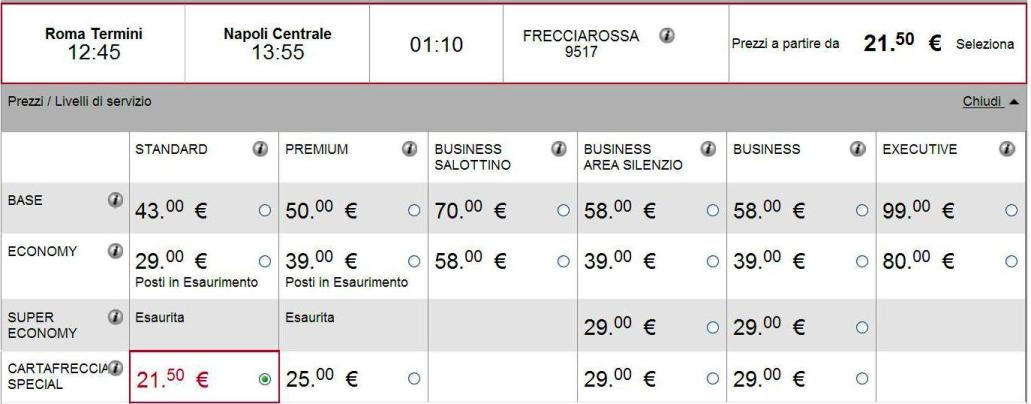Show info for BUSINESS SALOTTINO column

coord(559,149)
